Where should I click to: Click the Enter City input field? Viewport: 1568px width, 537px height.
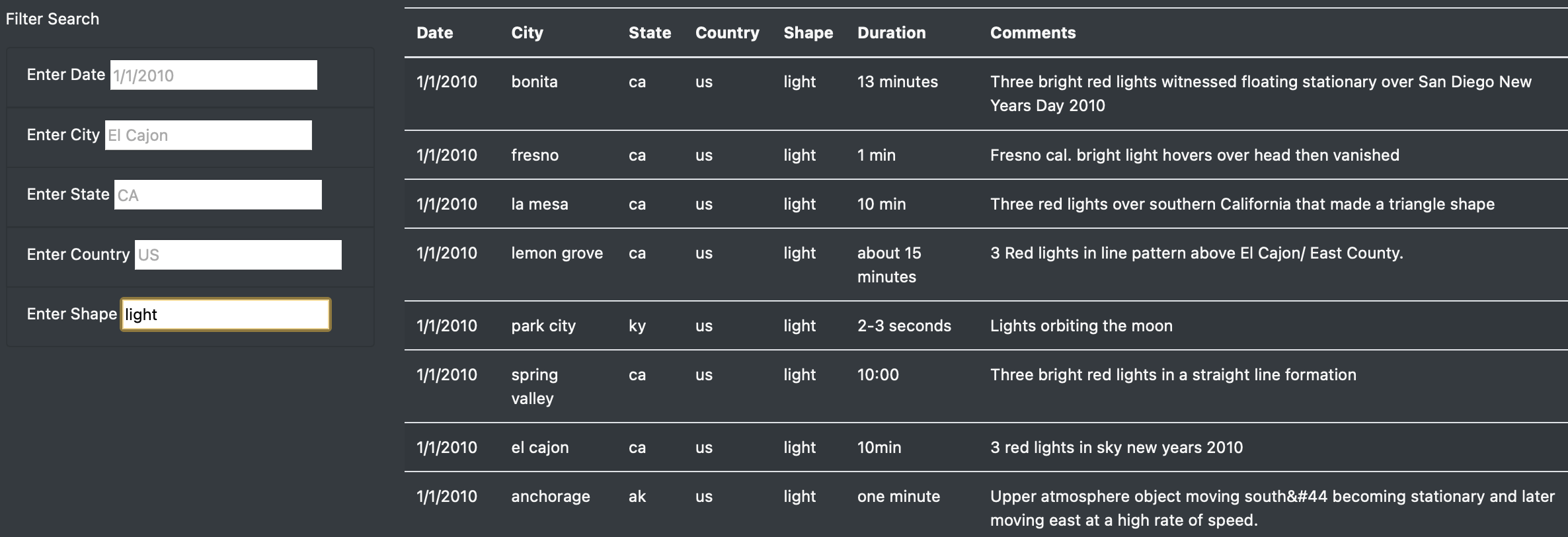tap(208, 135)
